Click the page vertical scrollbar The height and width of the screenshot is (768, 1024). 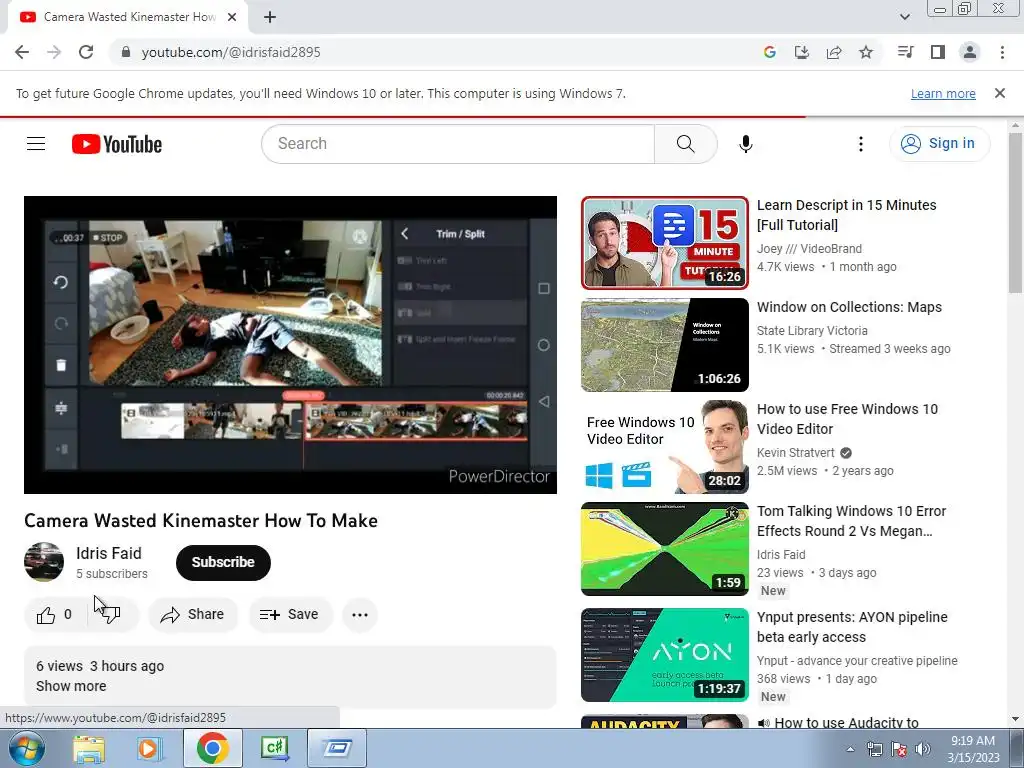[x=1015, y=212]
